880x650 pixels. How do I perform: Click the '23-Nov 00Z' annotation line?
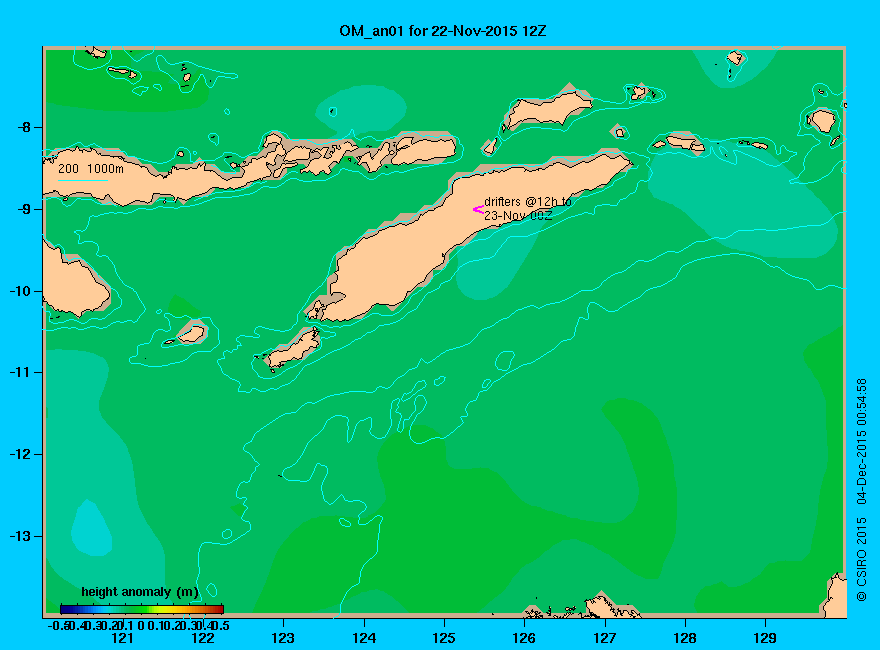coord(518,216)
